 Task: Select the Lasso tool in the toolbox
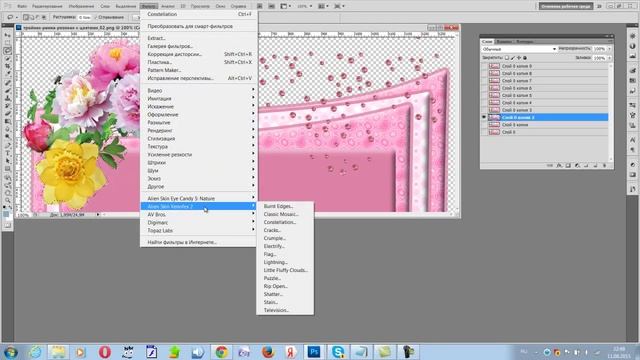[x=7, y=51]
